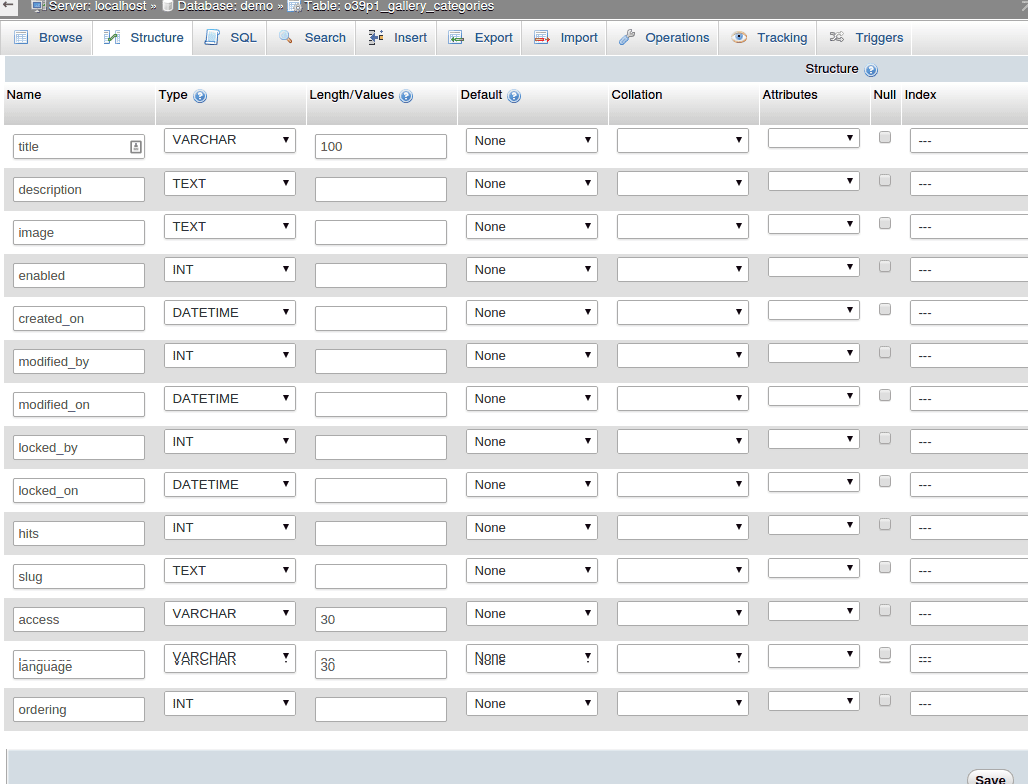Open Type dropdown for locked_on row
Viewport: 1028px width, 784px height.
(x=229, y=484)
